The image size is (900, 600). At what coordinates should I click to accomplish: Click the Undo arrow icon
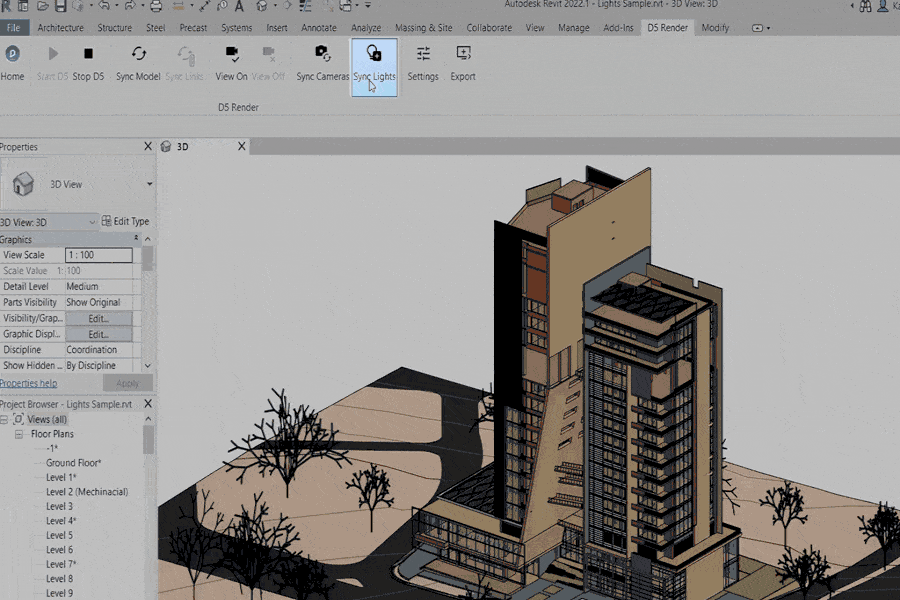pyautogui.click(x=104, y=6)
